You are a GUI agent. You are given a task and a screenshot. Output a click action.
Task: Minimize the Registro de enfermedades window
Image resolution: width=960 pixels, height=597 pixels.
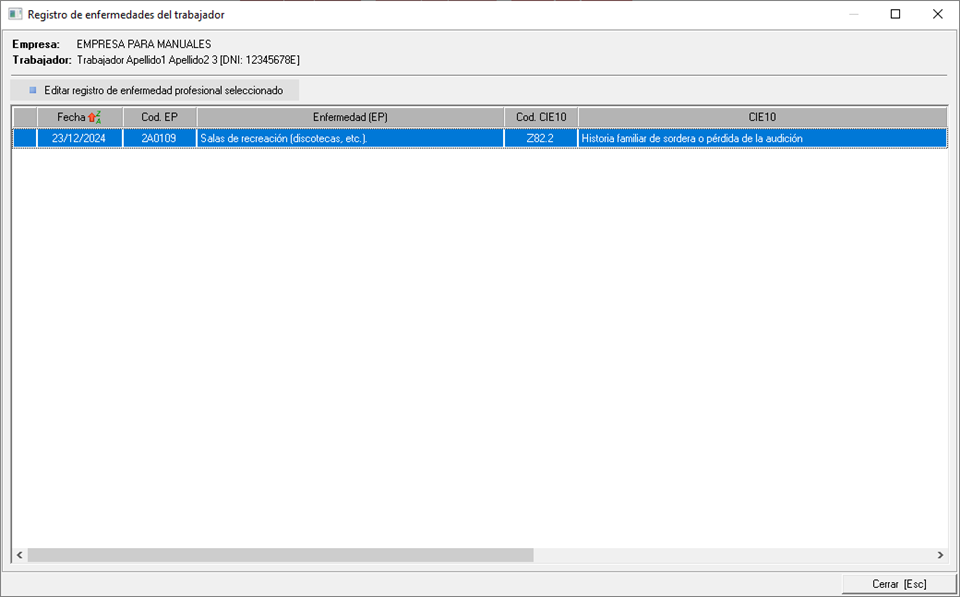(x=853, y=14)
